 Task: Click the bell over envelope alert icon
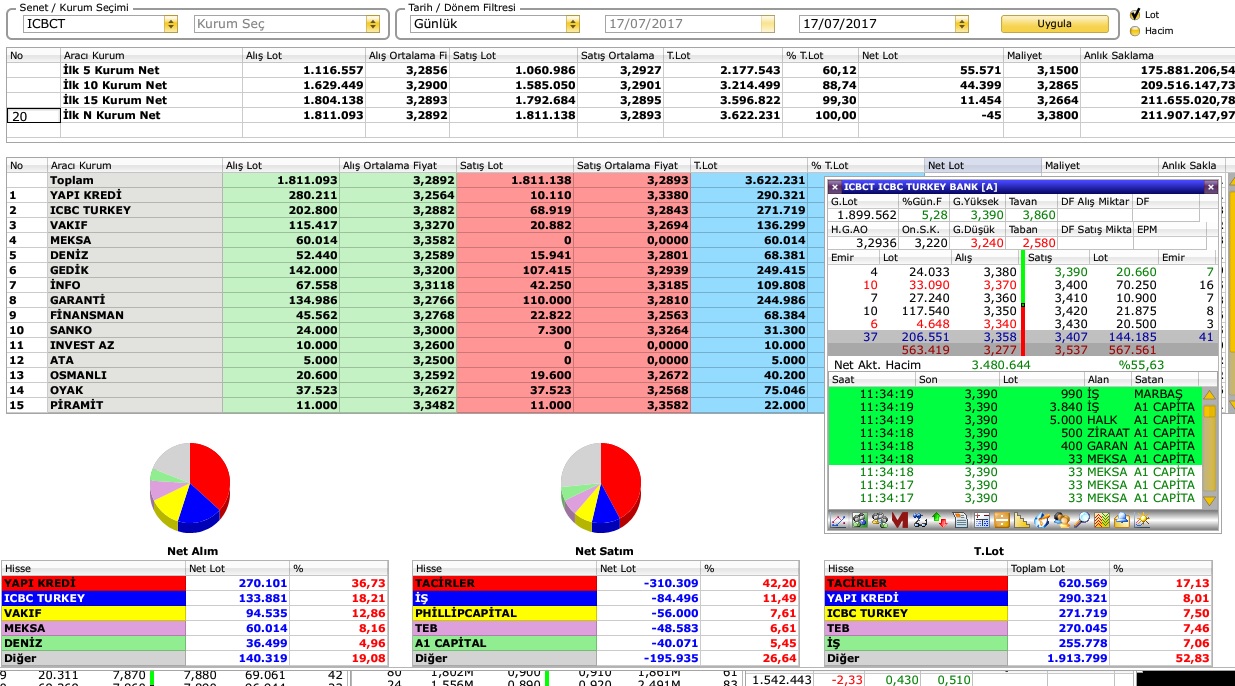(1122, 520)
